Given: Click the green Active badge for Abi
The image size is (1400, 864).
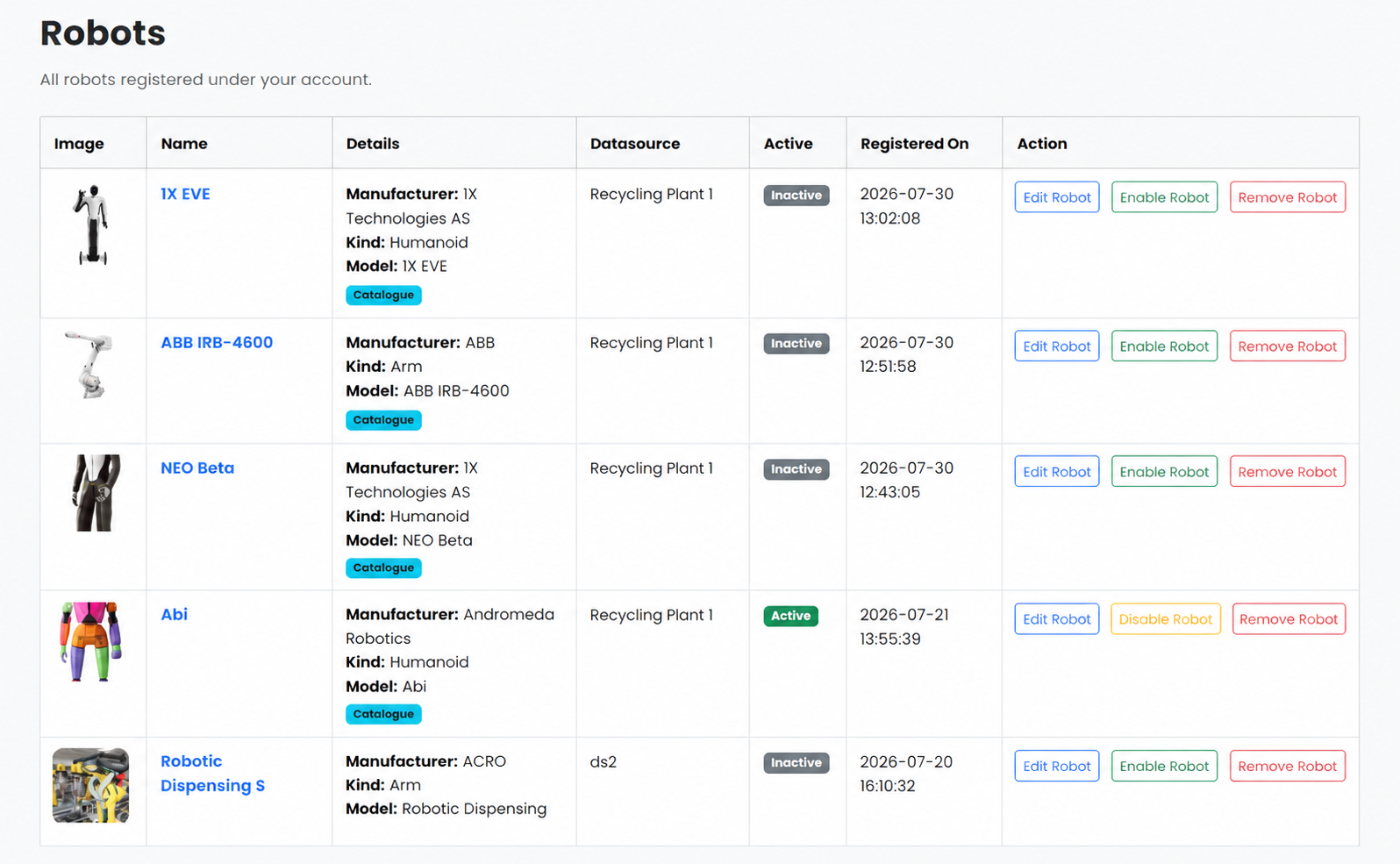Looking at the screenshot, I should 790,616.
